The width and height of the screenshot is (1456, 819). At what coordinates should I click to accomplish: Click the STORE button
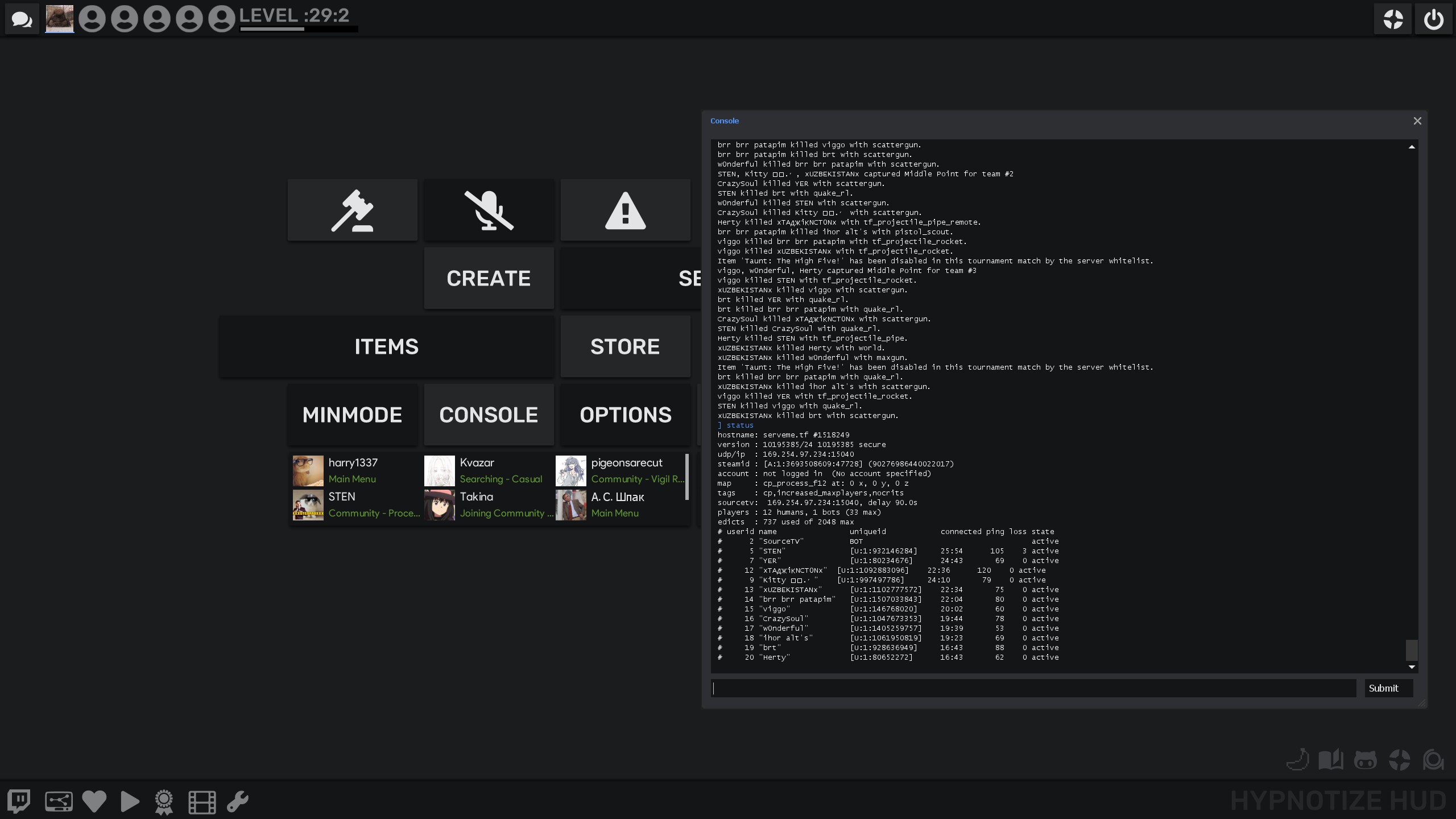click(625, 346)
